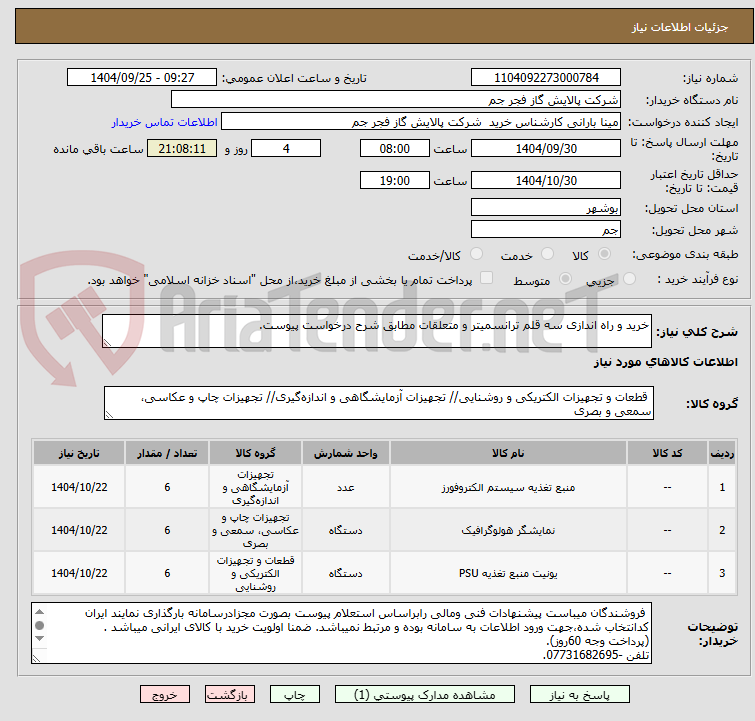Click scroll-down arrow in buyer notes box
This screenshot has width=755, height=721.
coord(39,639)
